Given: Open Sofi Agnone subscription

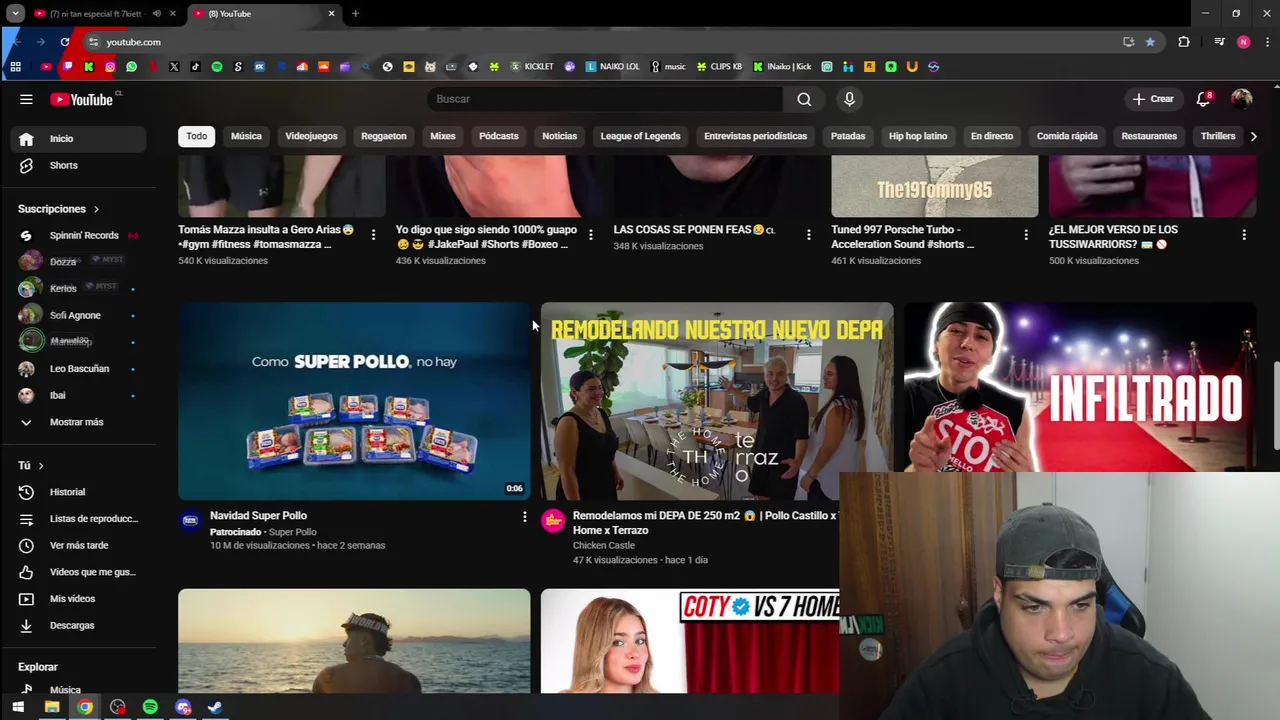Looking at the screenshot, I should click(x=77, y=316).
